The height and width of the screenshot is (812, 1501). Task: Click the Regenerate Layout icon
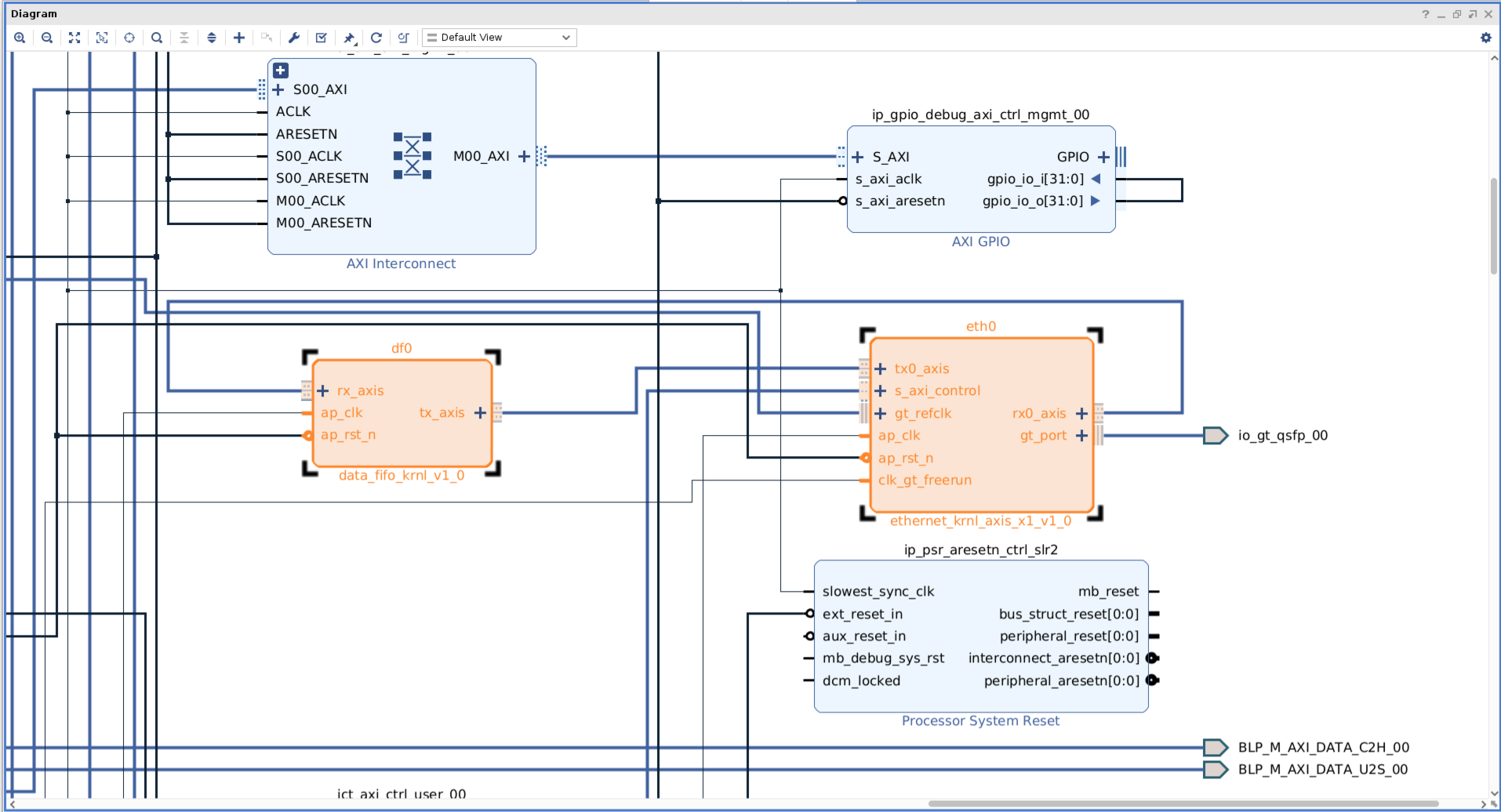click(376, 38)
